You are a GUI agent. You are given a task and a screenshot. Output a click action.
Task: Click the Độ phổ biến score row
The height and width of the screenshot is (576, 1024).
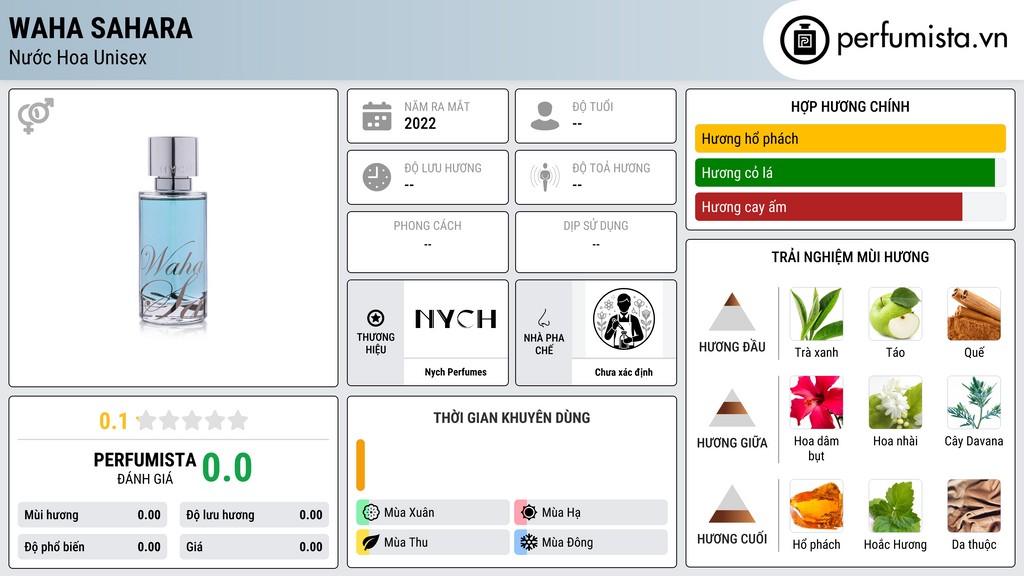click(92, 547)
